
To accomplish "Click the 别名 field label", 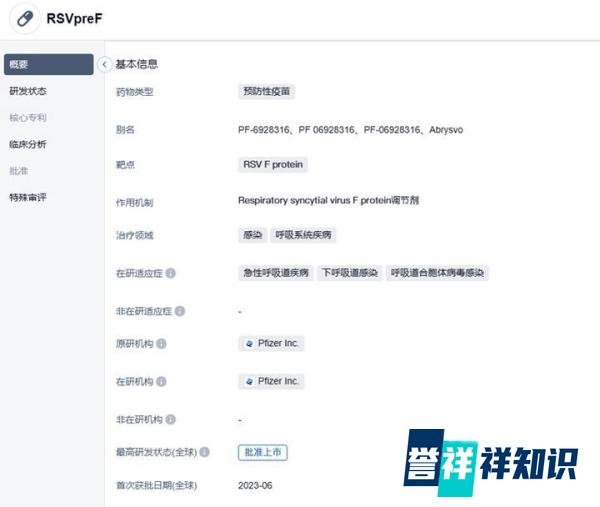I will pos(125,130).
